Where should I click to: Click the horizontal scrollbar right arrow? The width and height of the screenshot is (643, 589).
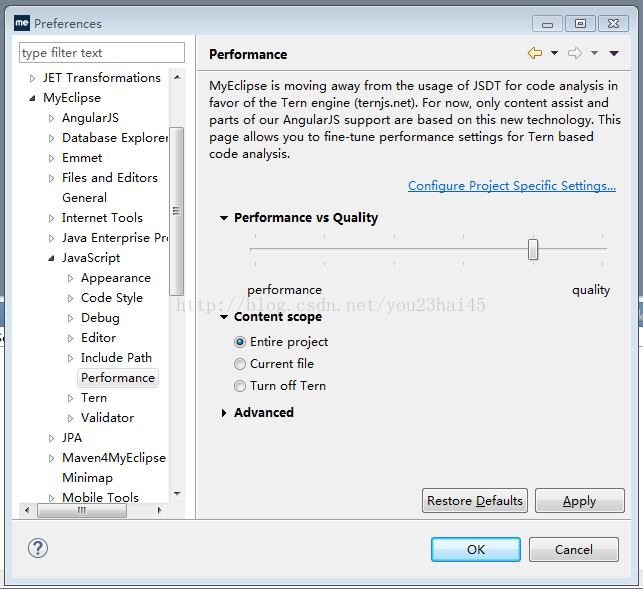point(160,510)
